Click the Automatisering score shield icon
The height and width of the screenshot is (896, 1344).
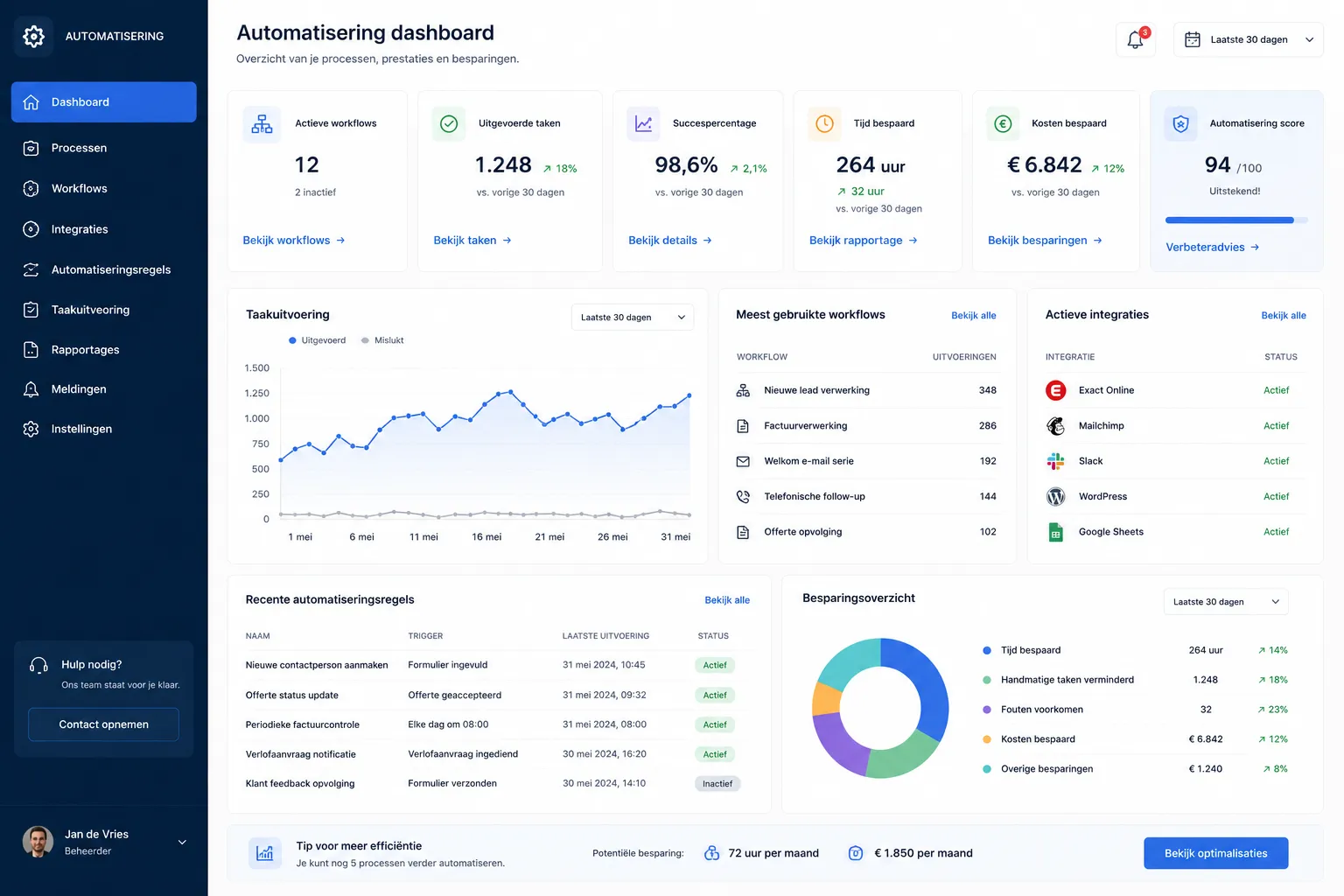(1181, 124)
